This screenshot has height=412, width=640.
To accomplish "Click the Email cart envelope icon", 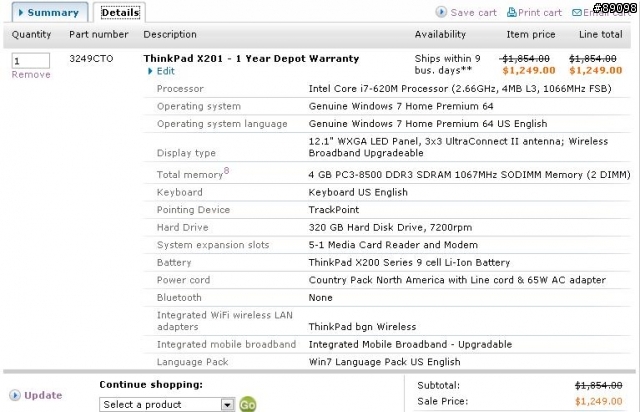I will tap(577, 13).
